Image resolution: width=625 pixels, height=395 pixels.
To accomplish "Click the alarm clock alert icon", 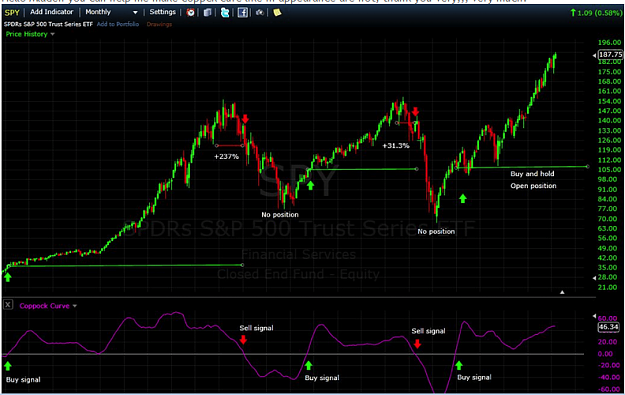I will click(191, 12).
